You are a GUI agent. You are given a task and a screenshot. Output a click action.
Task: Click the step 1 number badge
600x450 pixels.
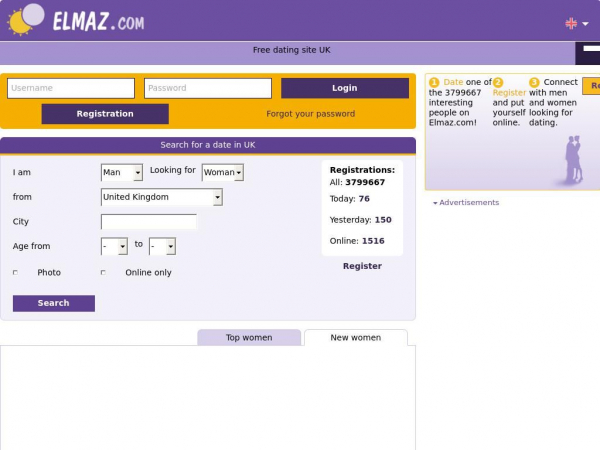[x=434, y=82]
